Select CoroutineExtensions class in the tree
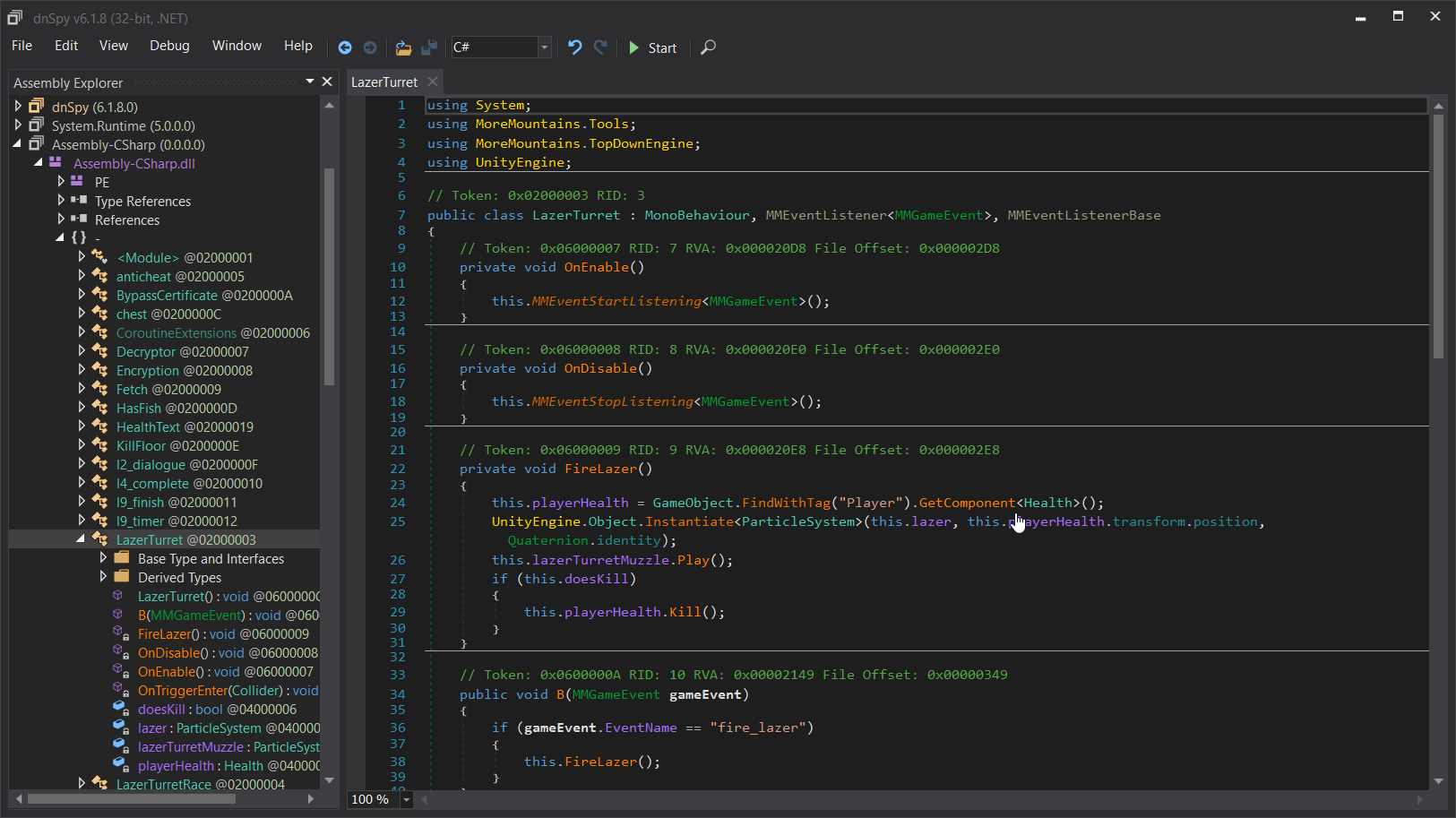Viewport: 1456px width, 818px height. [x=212, y=333]
